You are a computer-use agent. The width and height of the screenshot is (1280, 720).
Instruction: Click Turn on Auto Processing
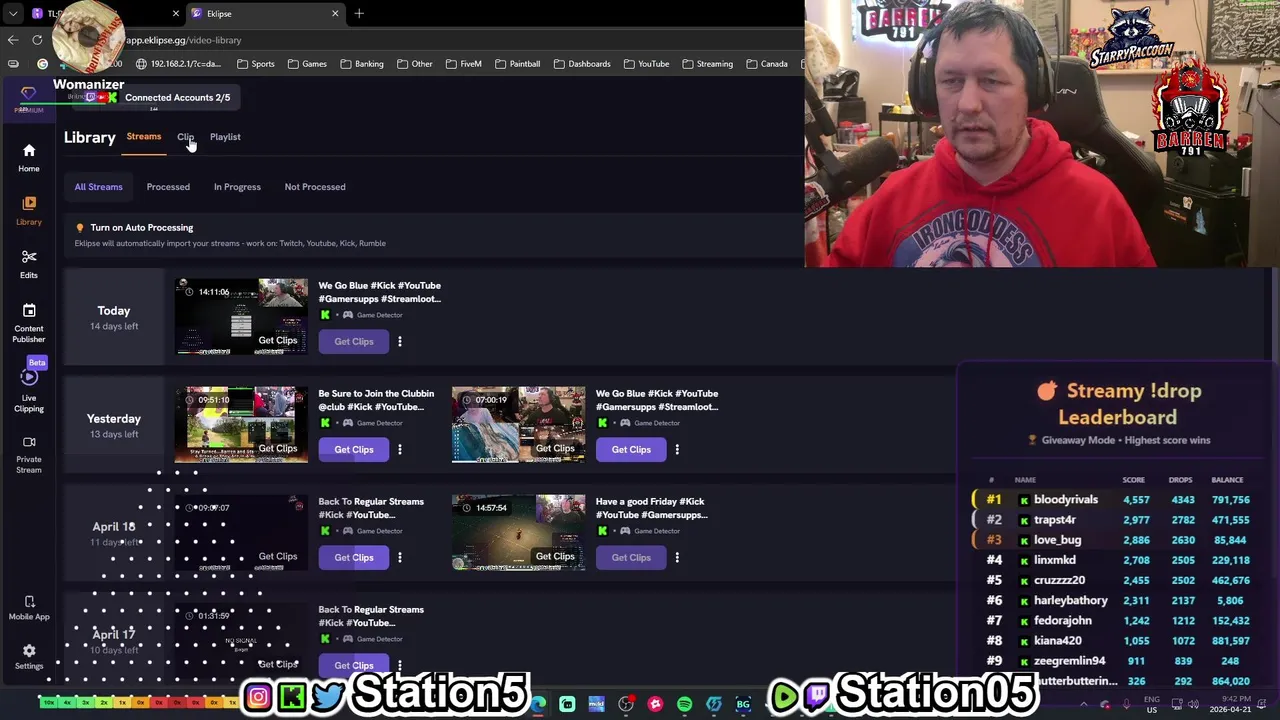(x=142, y=228)
